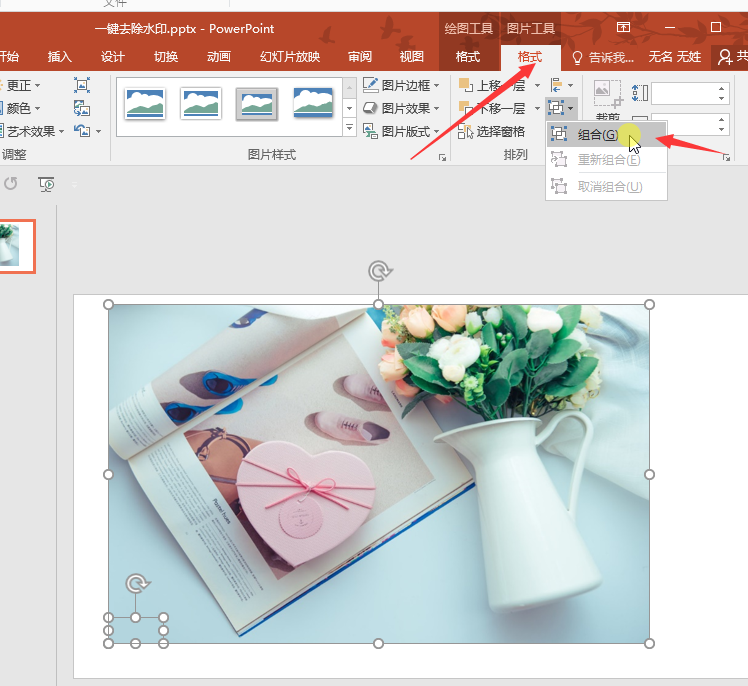748x686 pixels.
Task: Apply the second picture style thumbnail
Action: pos(201,103)
